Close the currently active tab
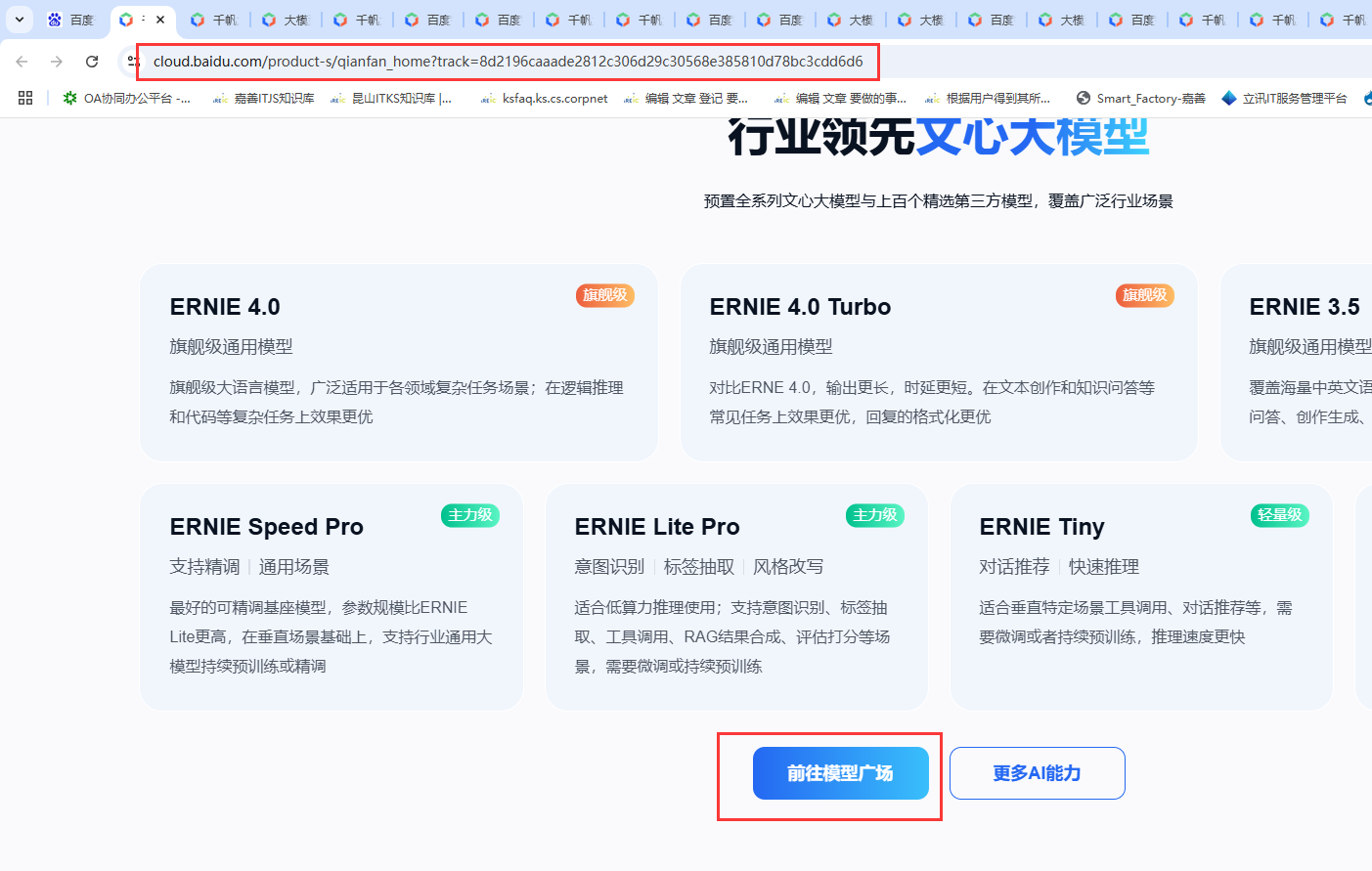1372x871 pixels. coord(160,20)
